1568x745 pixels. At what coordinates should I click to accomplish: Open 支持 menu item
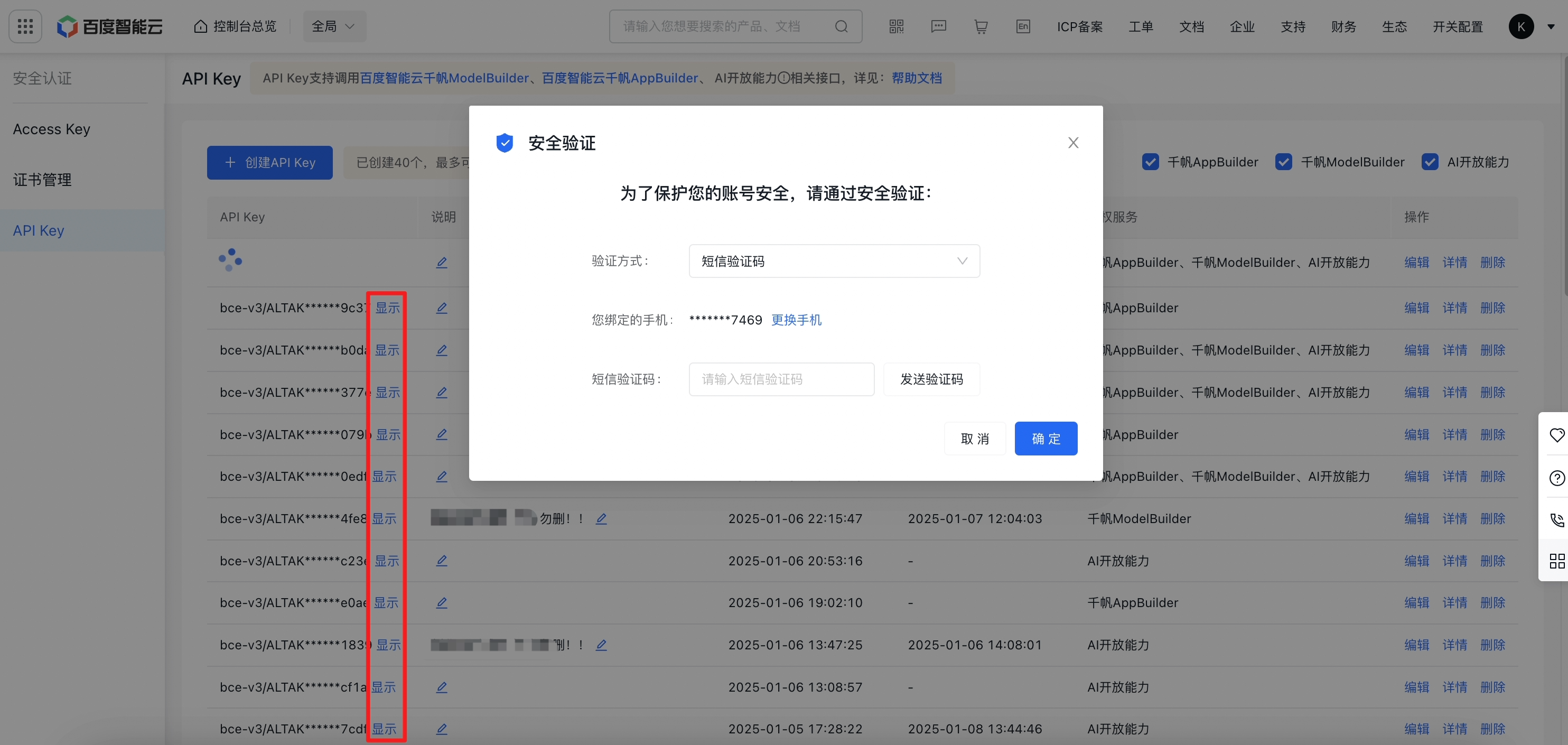(x=1293, y=26)
